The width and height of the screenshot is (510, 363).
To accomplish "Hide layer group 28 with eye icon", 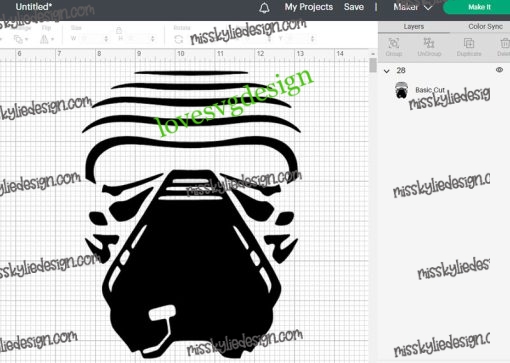I will [499, 70].
